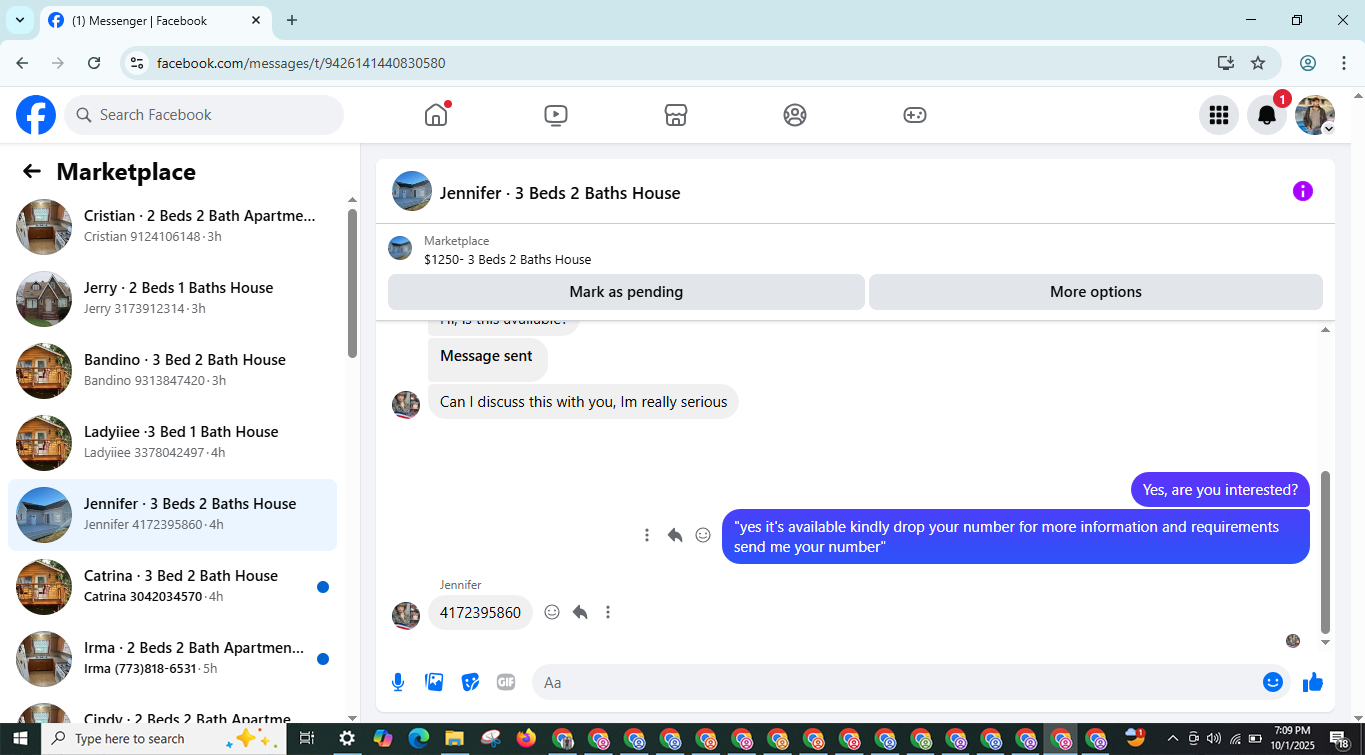Open Irma 2 Beds 2 Bath Apartment chat
Screen dimensions: 1365x755
point(172,659)
